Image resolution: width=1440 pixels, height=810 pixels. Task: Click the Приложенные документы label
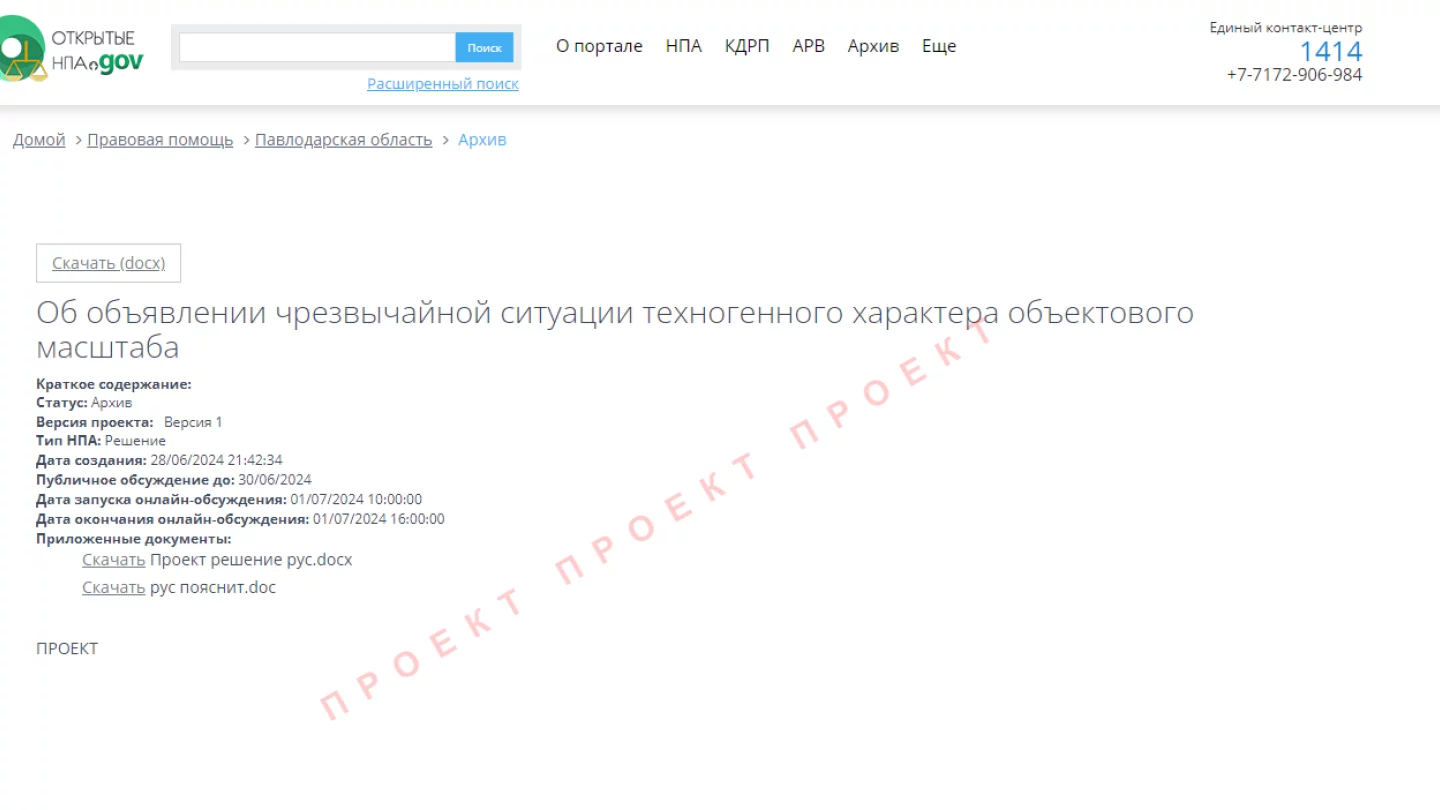(x=134, y=539)
